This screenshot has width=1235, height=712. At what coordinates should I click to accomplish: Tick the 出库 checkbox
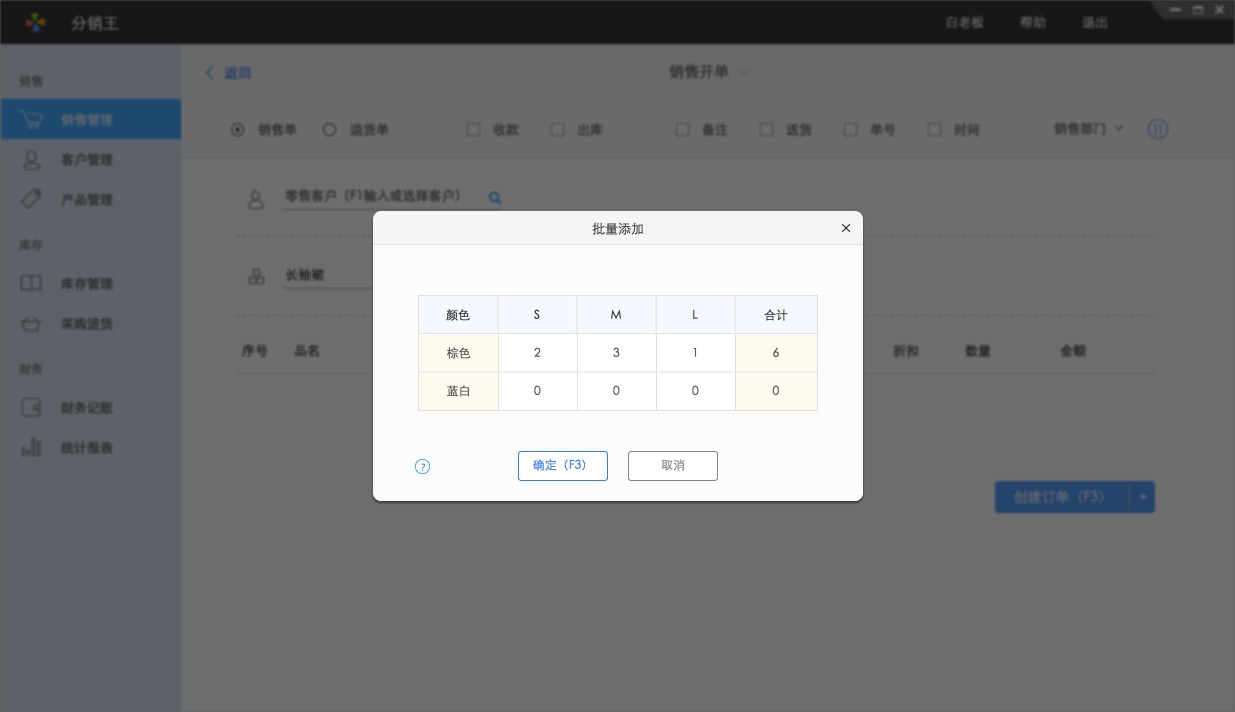[558, 130]
